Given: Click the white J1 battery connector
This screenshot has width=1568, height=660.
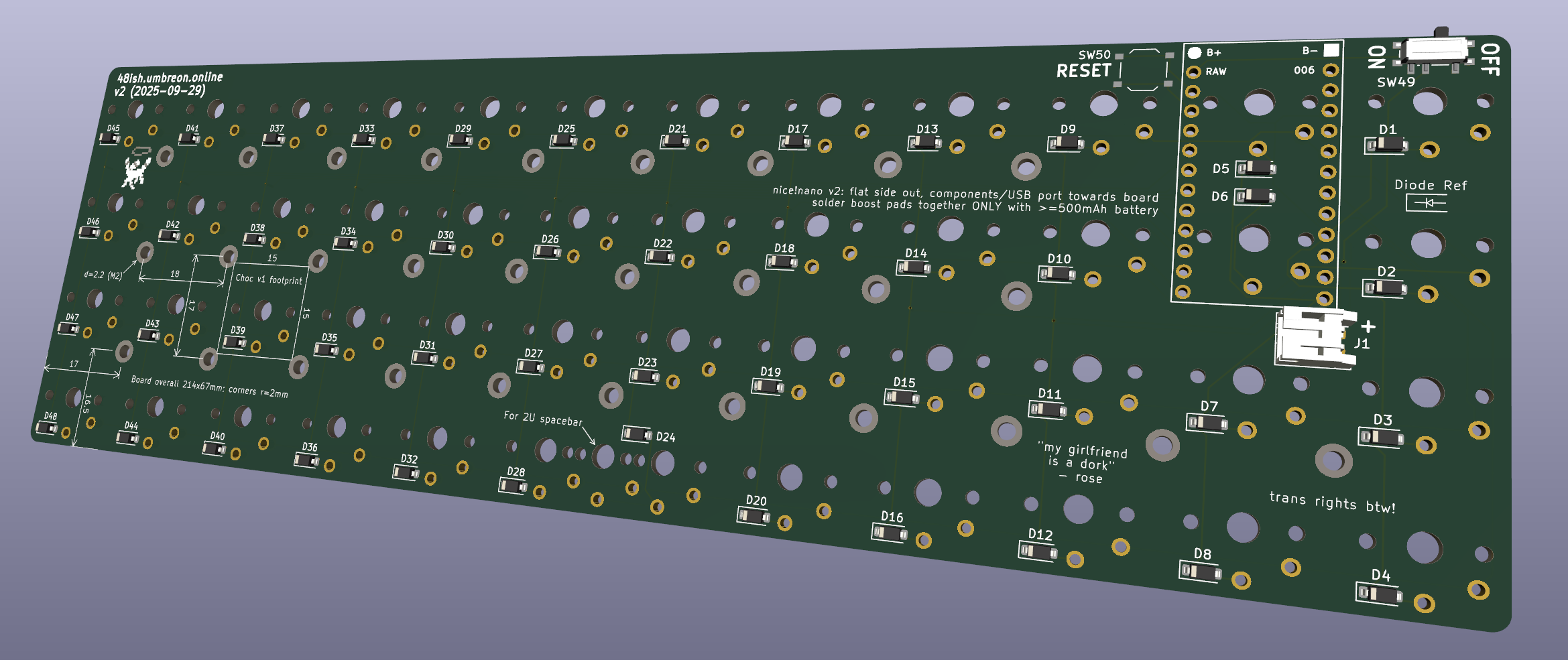Looking at the screenshot, I should click(1313, 338).
